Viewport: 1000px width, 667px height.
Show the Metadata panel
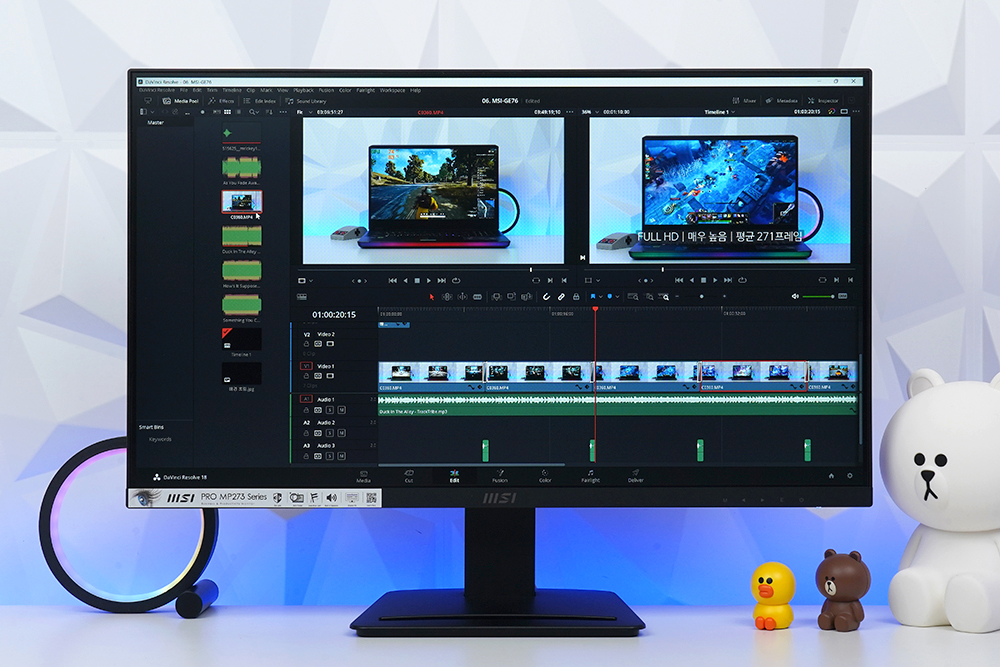tap(782, 101)
